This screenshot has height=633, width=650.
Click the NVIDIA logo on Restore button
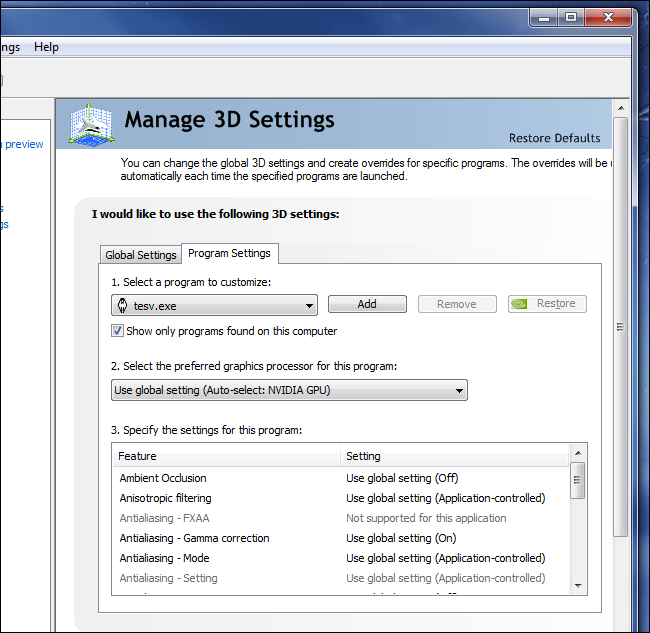pyautogui.click(x=520, y=304)
